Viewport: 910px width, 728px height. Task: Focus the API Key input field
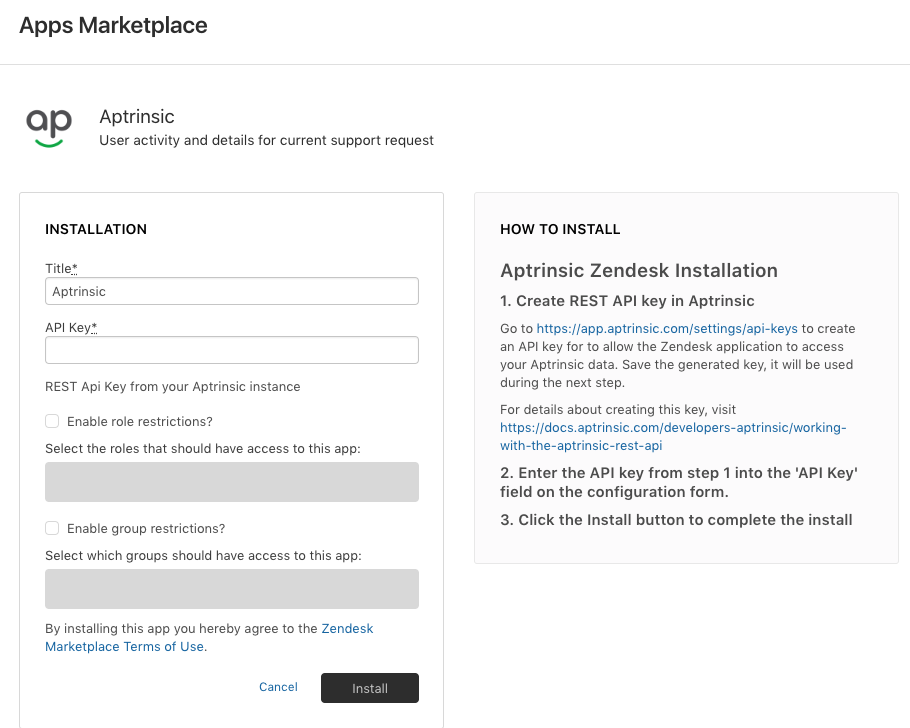(232, 350)
